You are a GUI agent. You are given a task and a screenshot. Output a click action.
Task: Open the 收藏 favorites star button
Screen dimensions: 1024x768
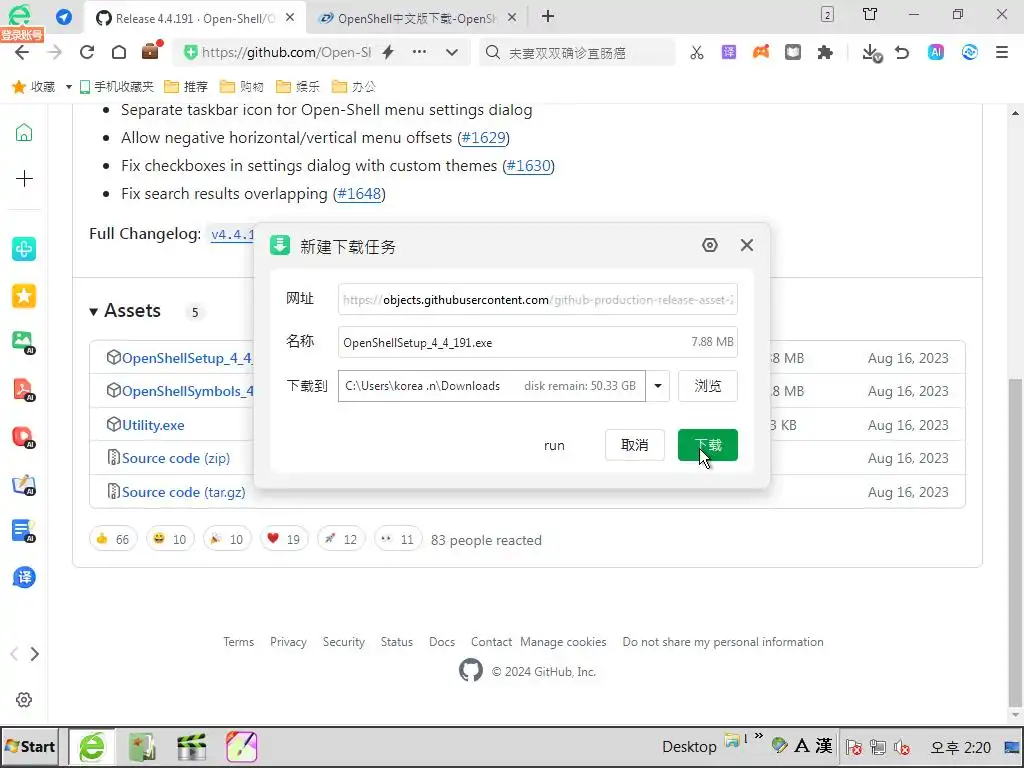tap(34, 86)
